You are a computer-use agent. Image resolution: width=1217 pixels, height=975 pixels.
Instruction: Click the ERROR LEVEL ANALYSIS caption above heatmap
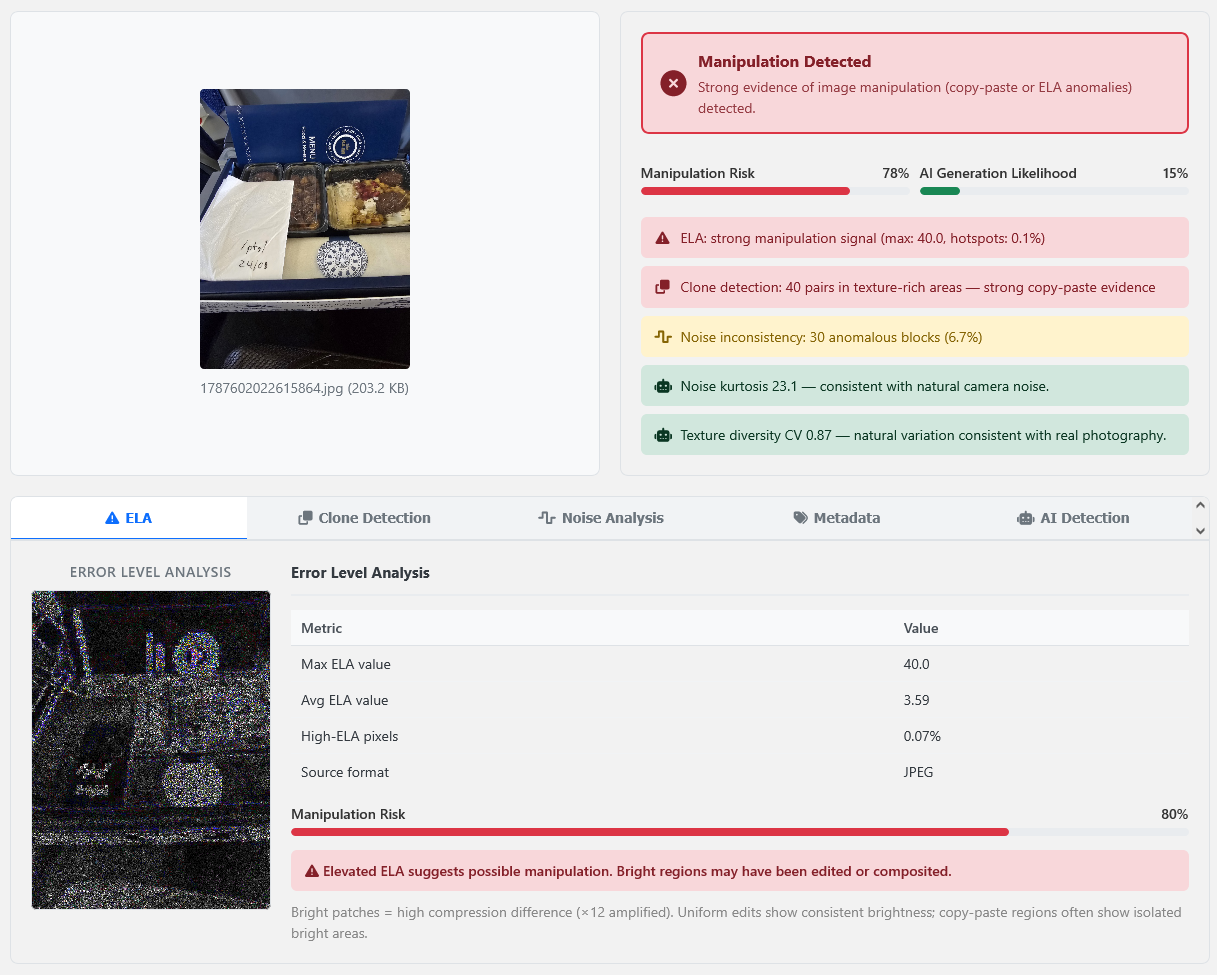click(150, 572)
